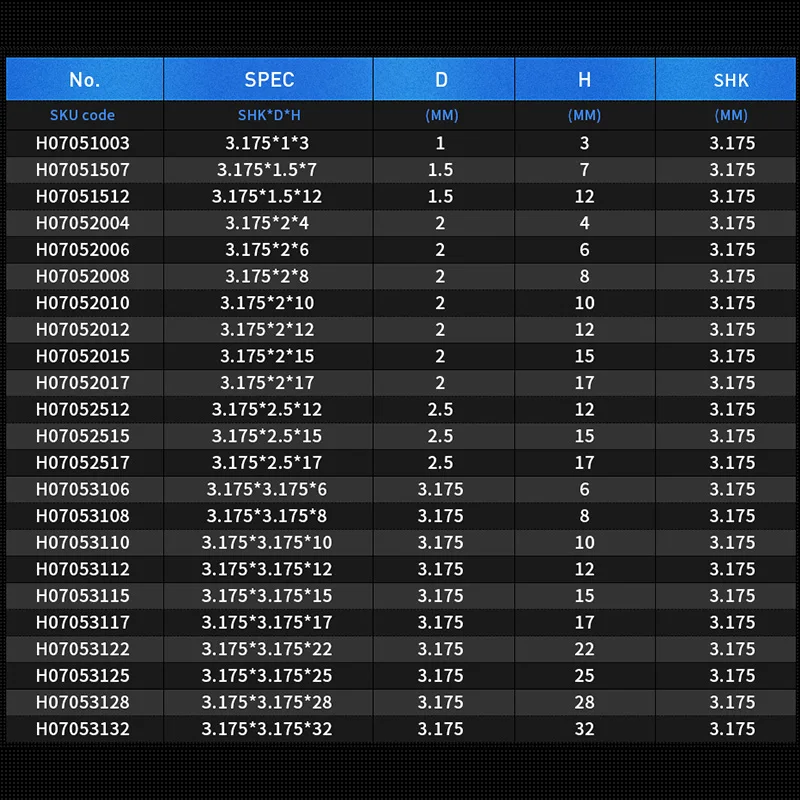Click the D value in the H07052006 row

tap(441, 250)
